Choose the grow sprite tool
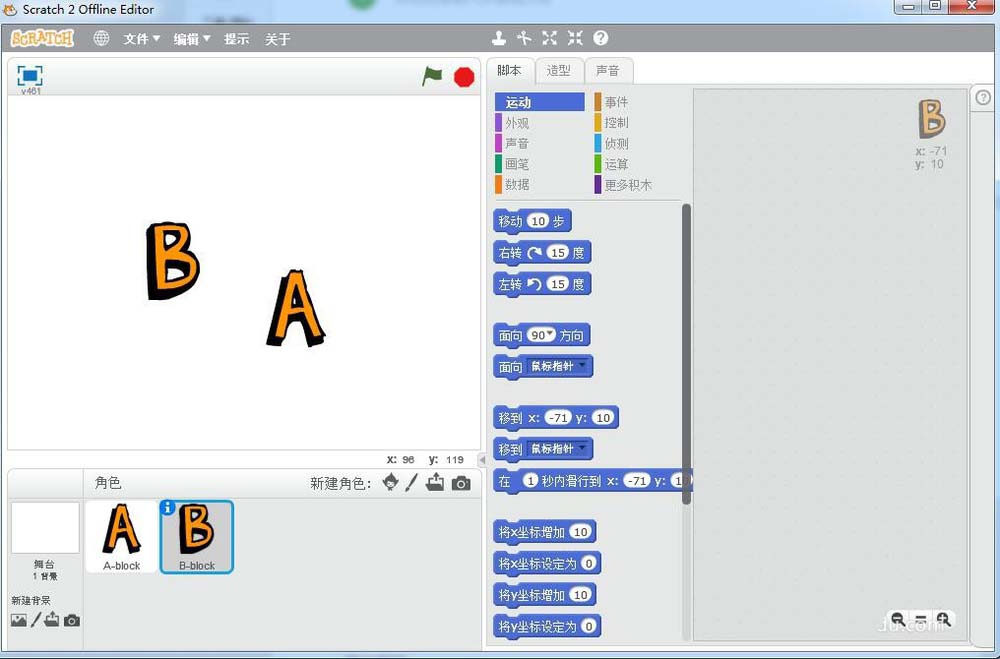The height and width of the screenshot is (659, 1000). tap(549, 38)
